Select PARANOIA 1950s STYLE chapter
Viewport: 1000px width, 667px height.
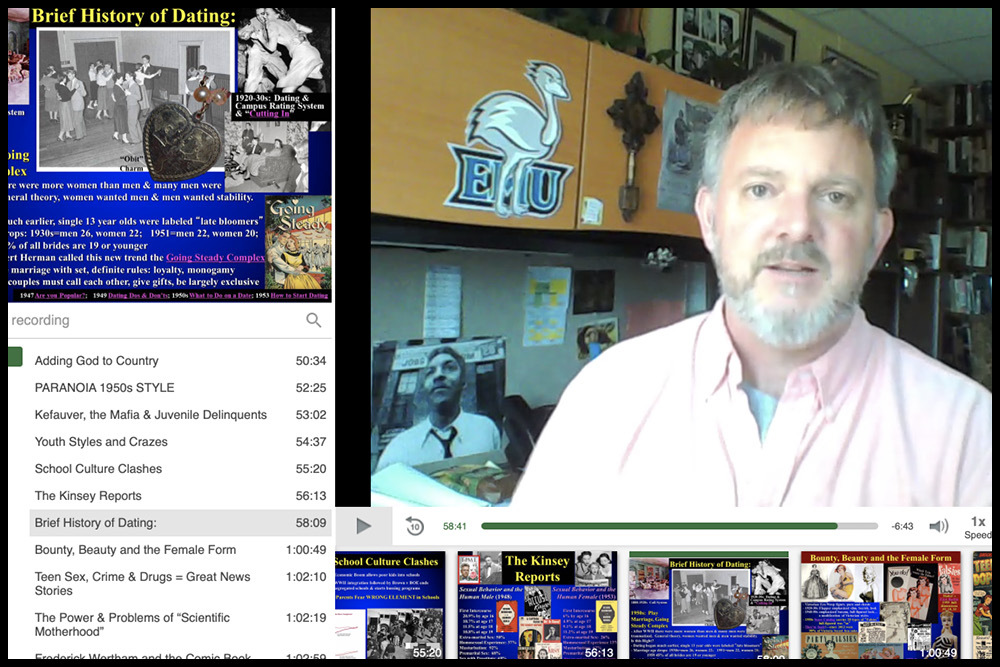(x=104, y=388)
